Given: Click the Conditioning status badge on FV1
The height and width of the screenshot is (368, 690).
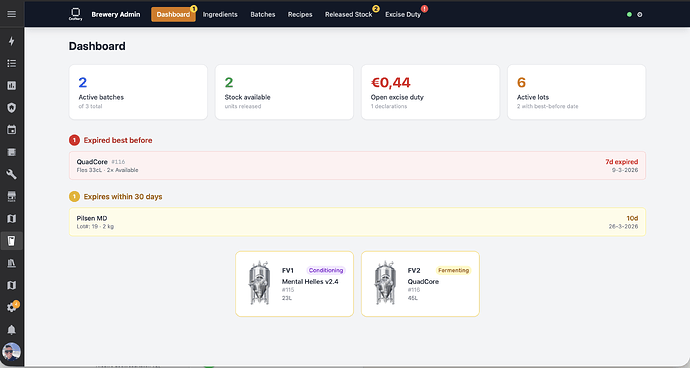Looking at the screenshot, I should point(326,270).
